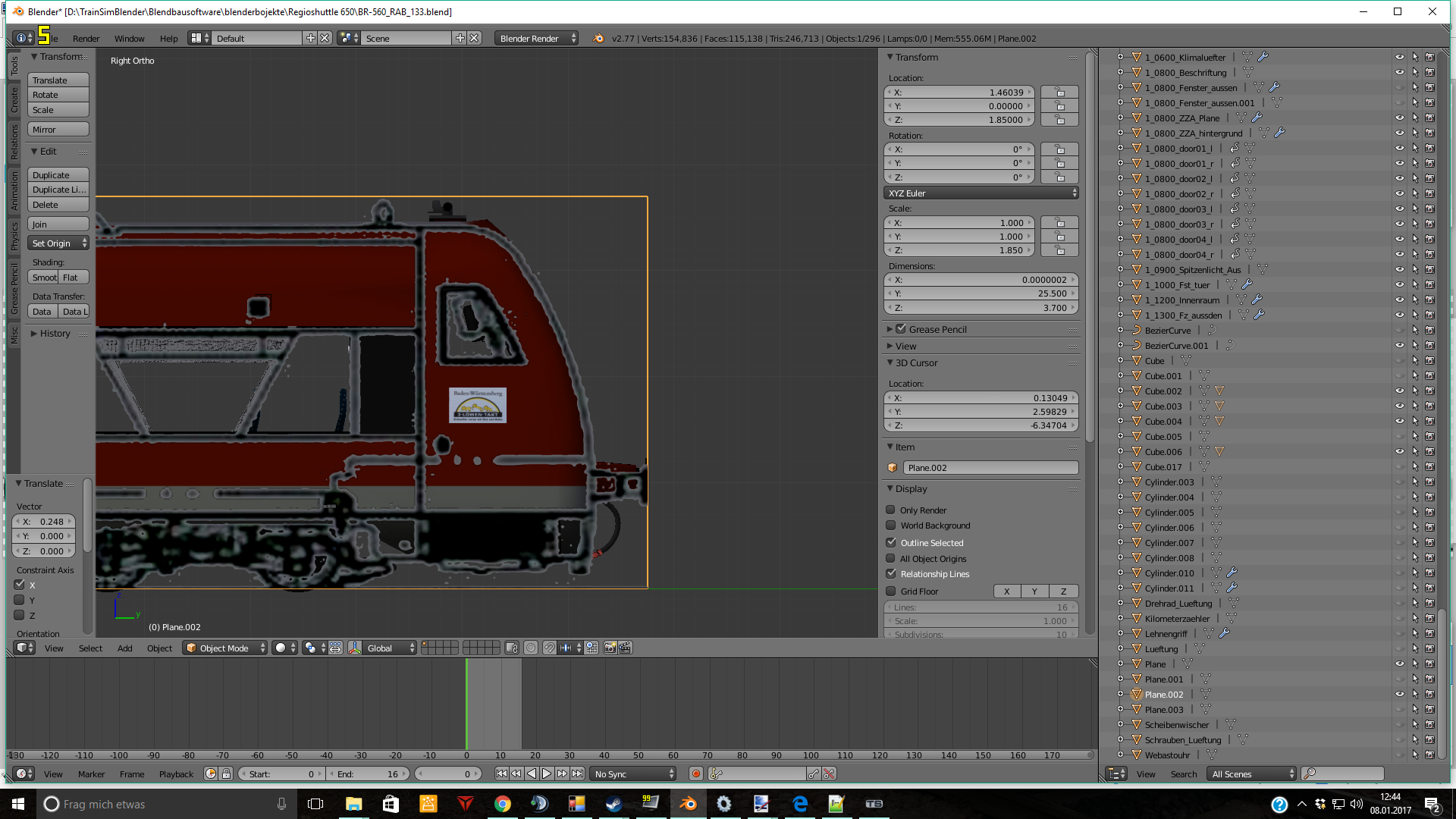Click the Scale Z value field
The width and height of the screenshot is (1456, 819).
click(x=959, y=250)
